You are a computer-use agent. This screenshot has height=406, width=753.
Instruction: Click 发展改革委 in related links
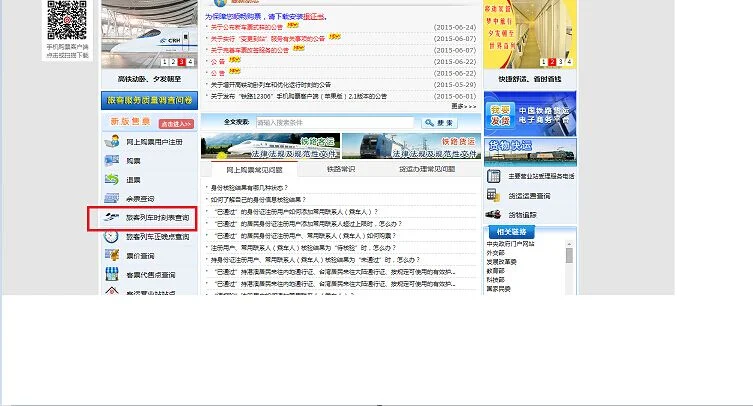(x=501, y=262)
